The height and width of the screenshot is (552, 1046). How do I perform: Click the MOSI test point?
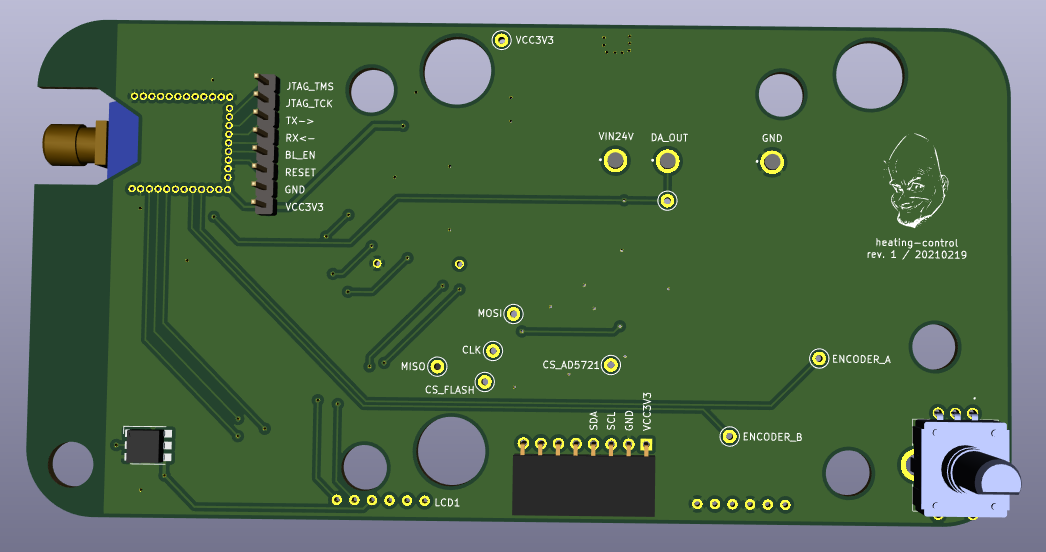(514, 314)
